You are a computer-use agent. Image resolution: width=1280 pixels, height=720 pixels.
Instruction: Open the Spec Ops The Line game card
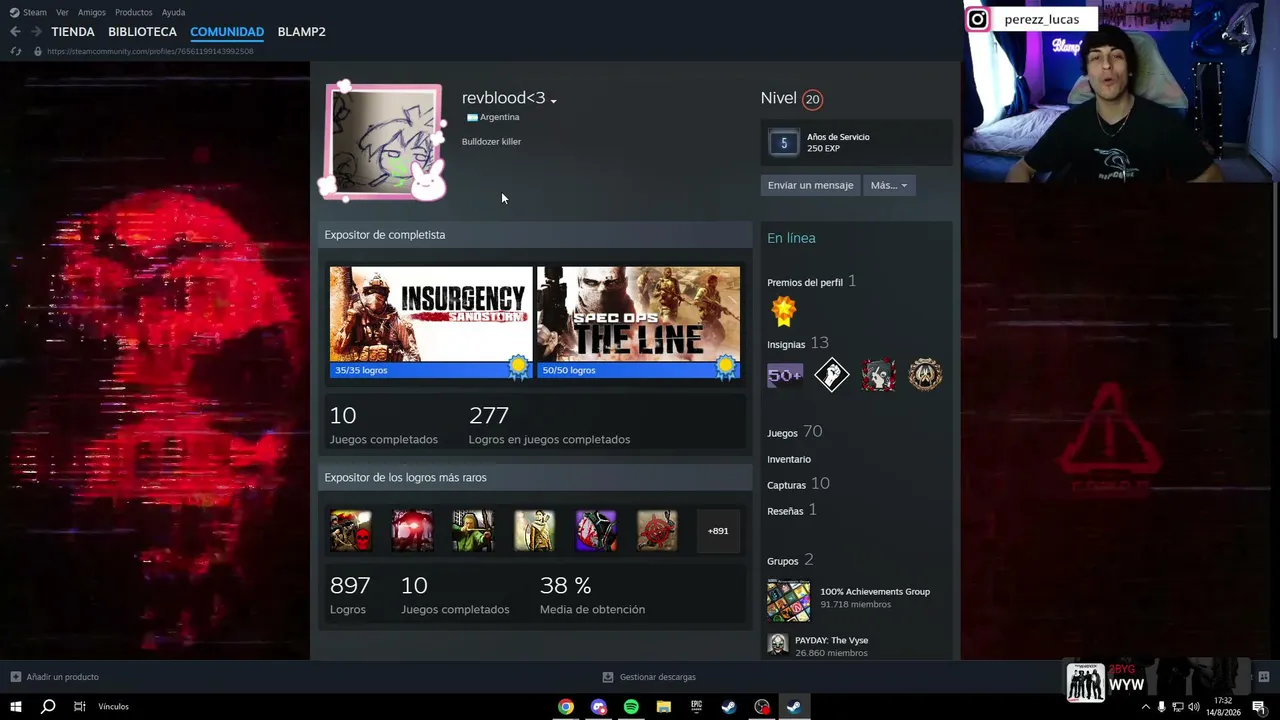point(638,323)
